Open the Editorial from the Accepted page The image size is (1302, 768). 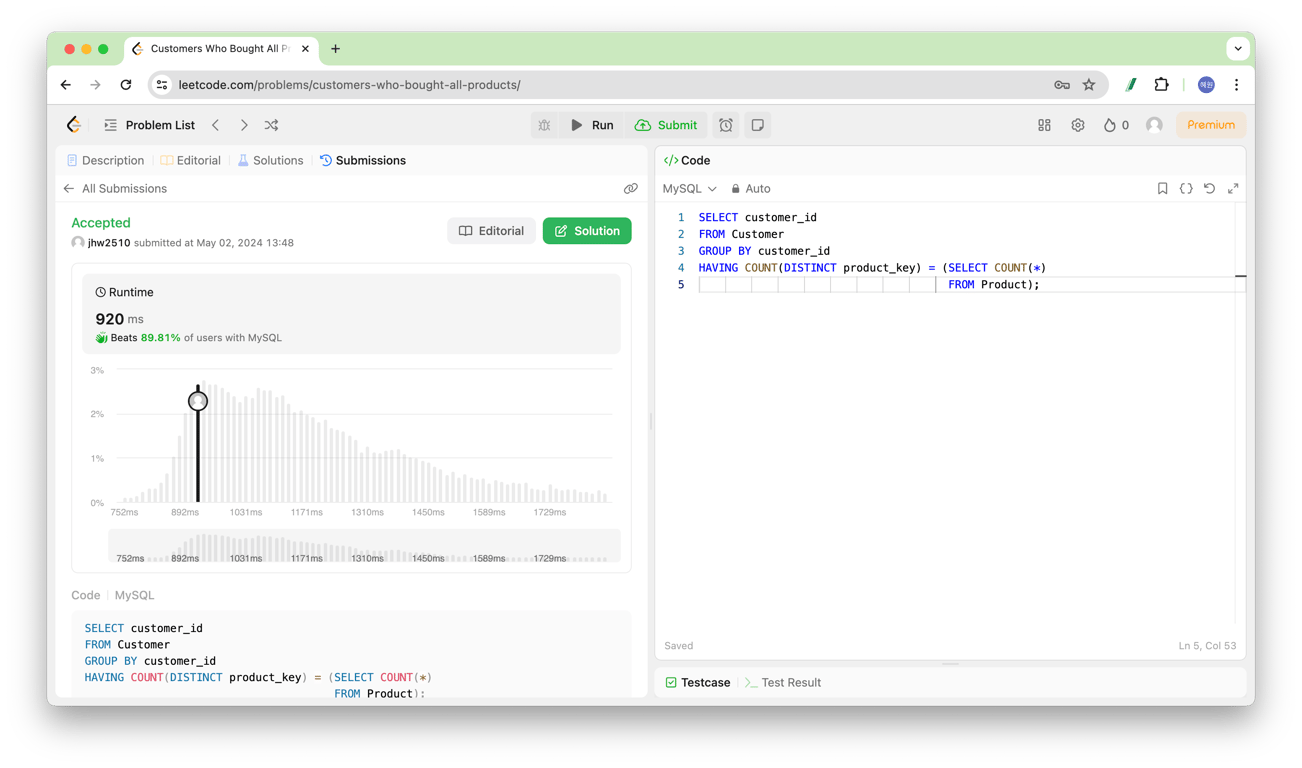[x=491, y=230]
